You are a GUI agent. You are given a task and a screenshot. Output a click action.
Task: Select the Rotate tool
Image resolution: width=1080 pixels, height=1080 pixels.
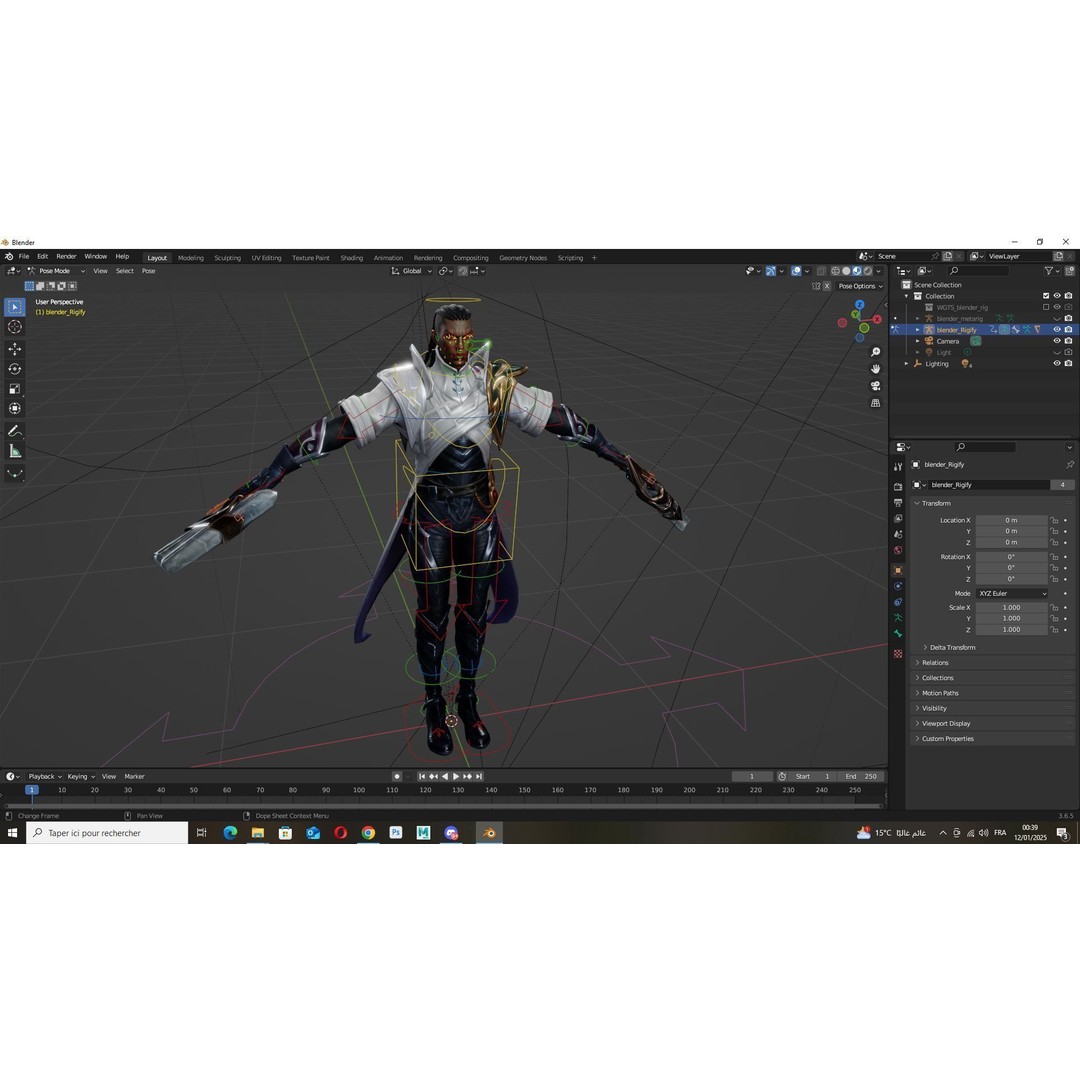coord(14,369)
